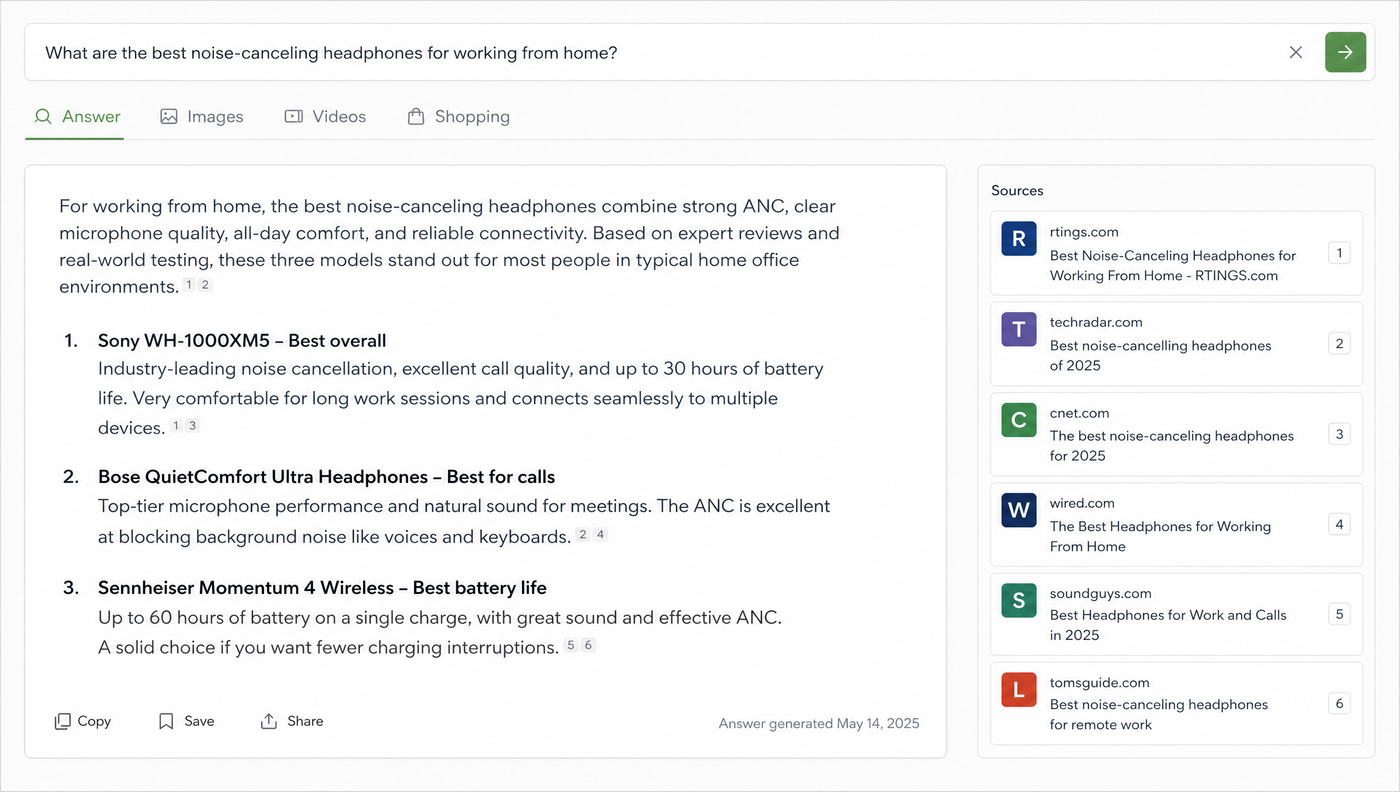Copy the generated answer
The image size is (1400, 792).
[83, 721]
